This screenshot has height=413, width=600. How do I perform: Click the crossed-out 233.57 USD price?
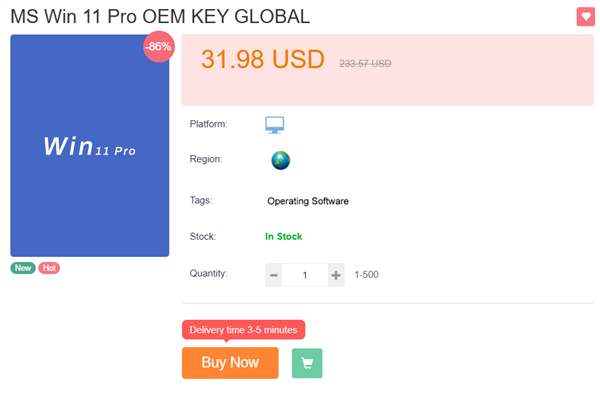365,62
